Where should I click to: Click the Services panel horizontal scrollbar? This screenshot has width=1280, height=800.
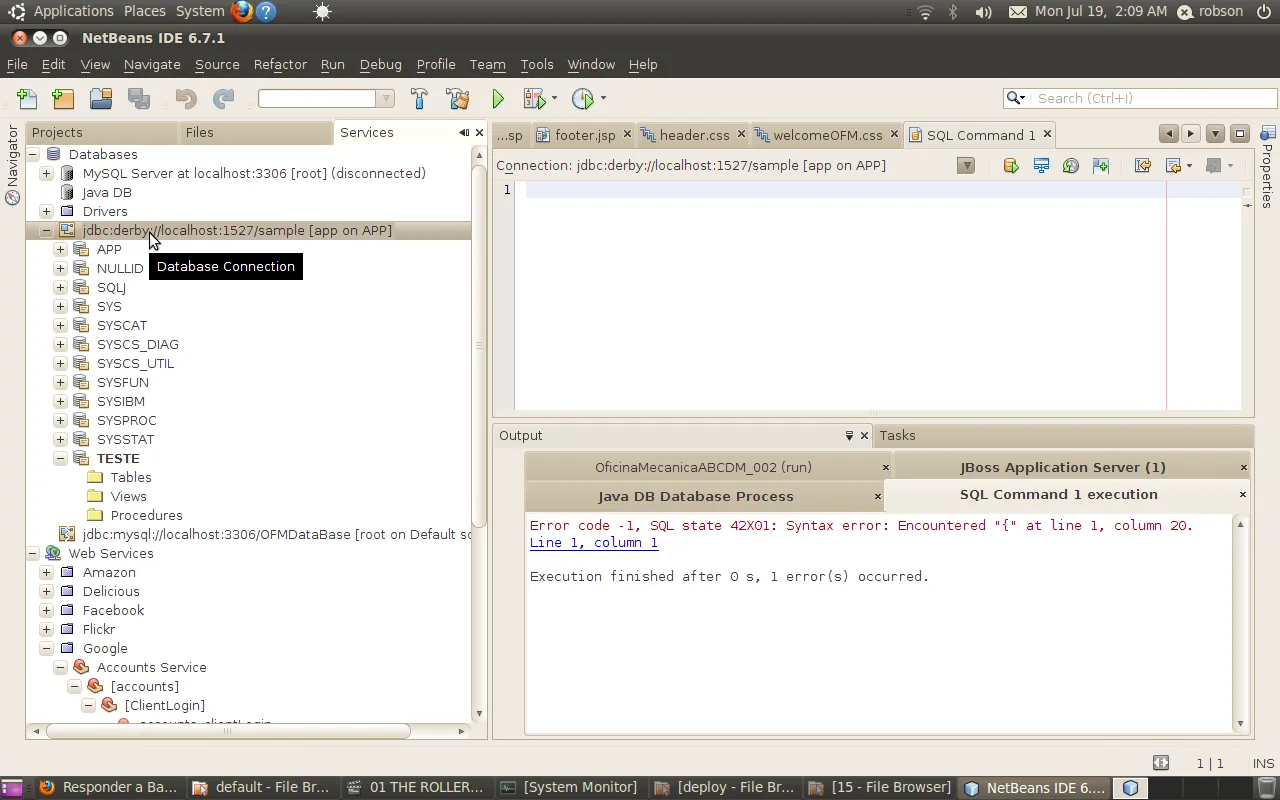tap(228, 731)
